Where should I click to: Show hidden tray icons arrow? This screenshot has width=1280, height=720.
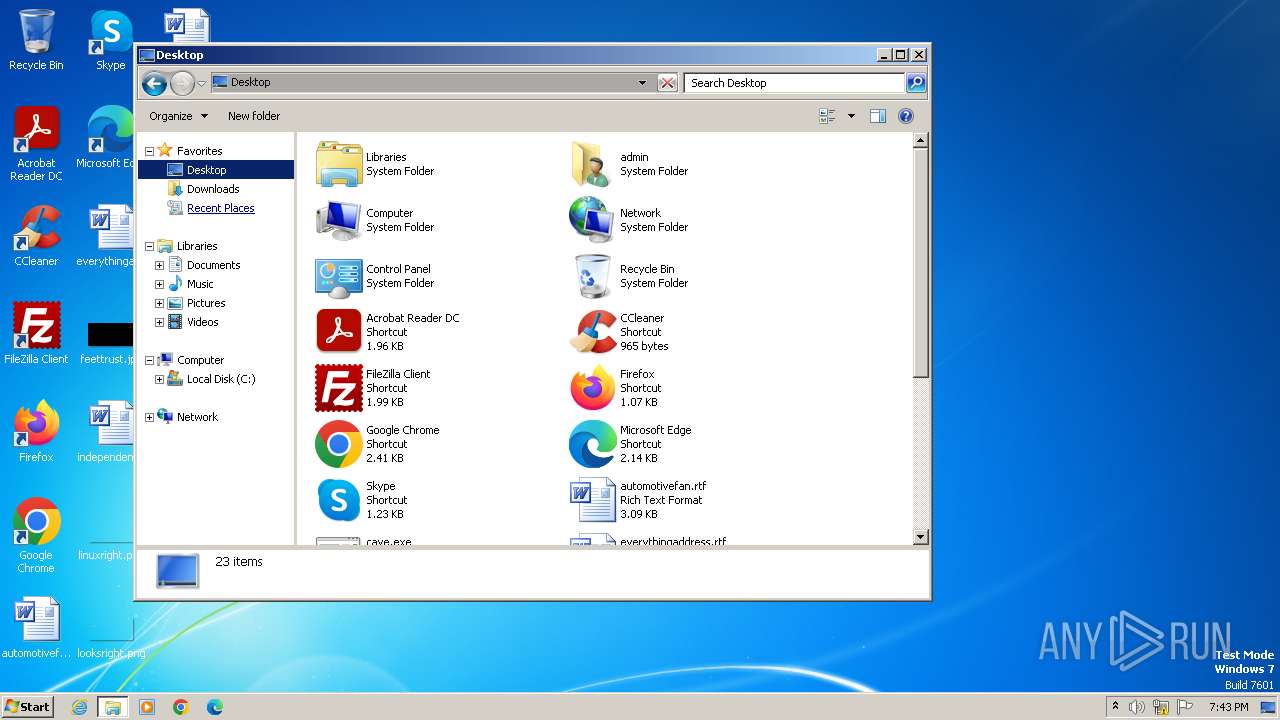point(1115,707)
